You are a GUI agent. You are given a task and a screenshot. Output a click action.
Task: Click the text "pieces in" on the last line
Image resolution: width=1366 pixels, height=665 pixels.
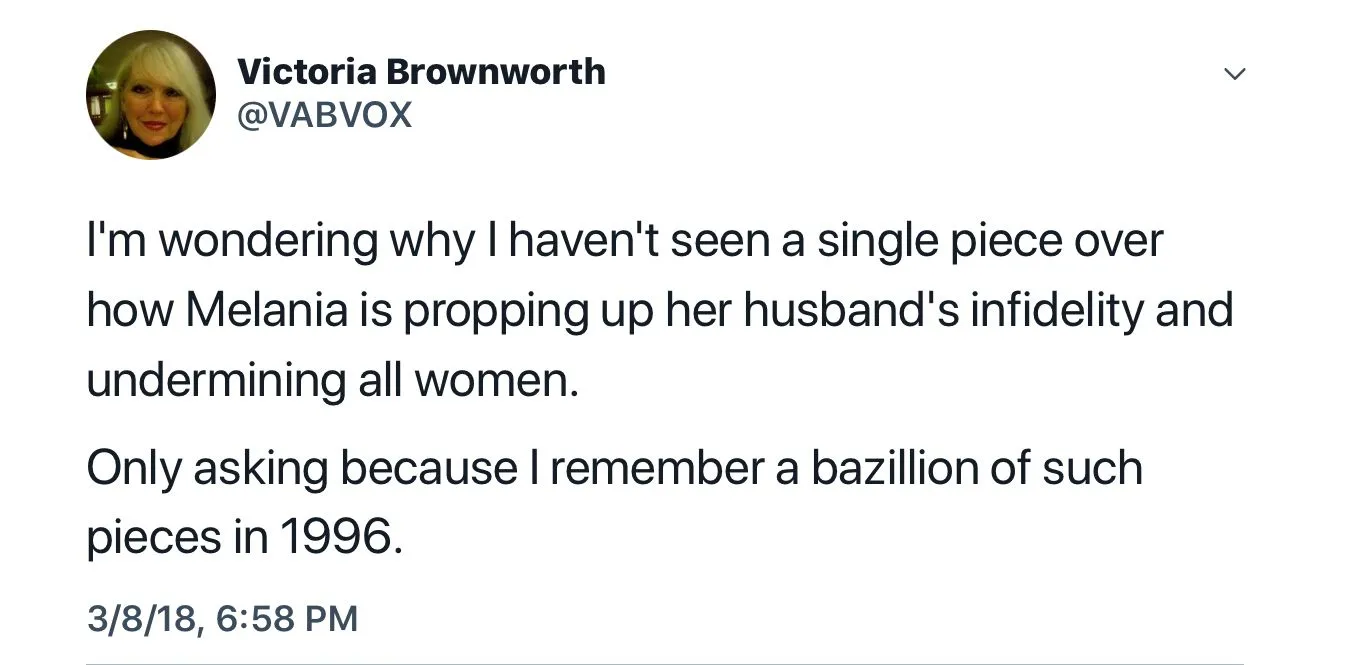pos(177,539)
